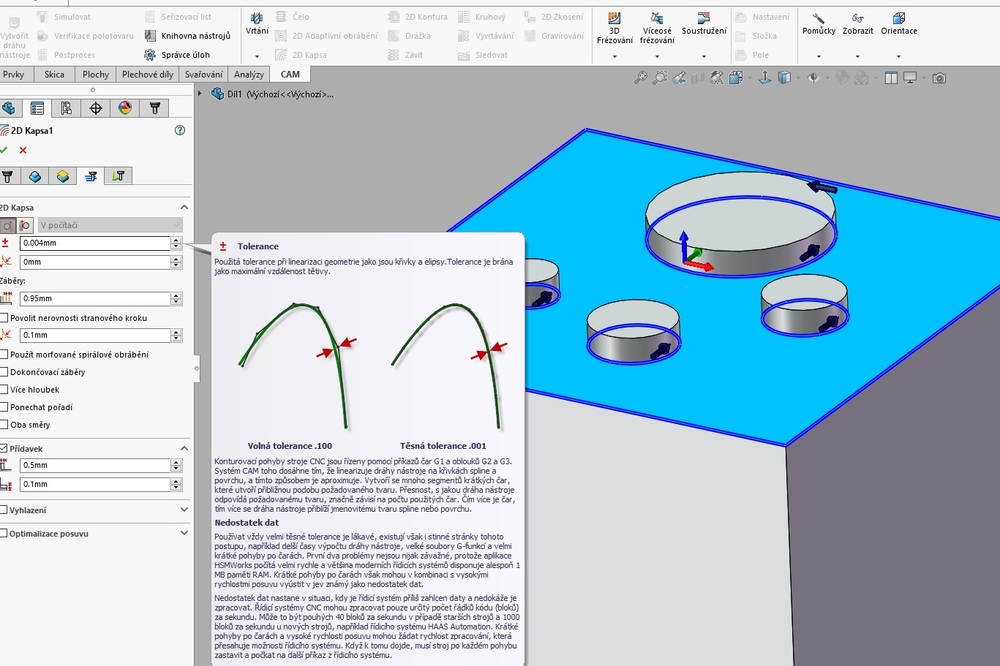Click the Pomůcky wrench icon
Screen dimensions: 1000x666
pyautogui.click(x=818, y=19)
